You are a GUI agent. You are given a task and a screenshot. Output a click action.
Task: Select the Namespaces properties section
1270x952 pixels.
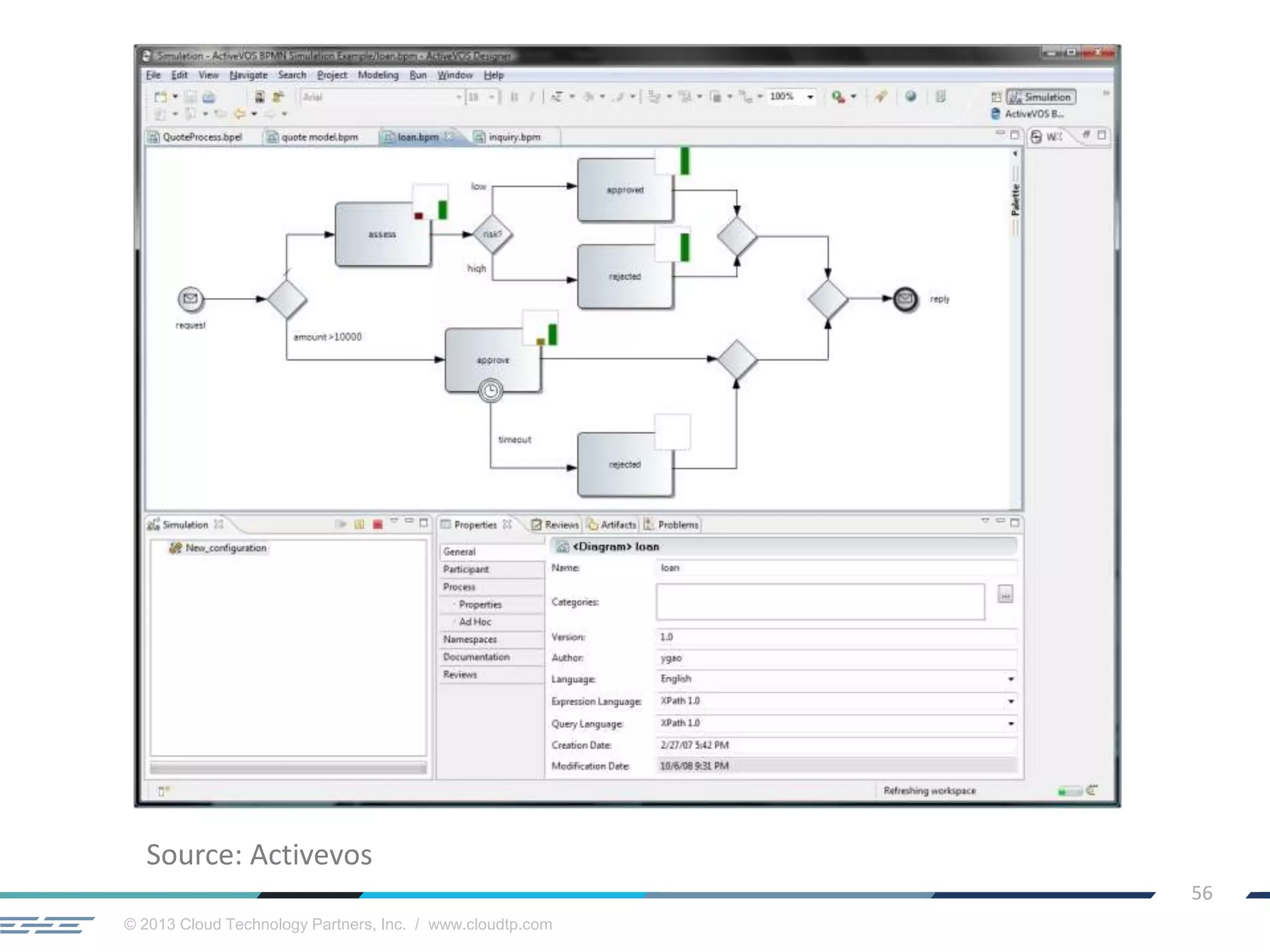click(x=470, y=639)
